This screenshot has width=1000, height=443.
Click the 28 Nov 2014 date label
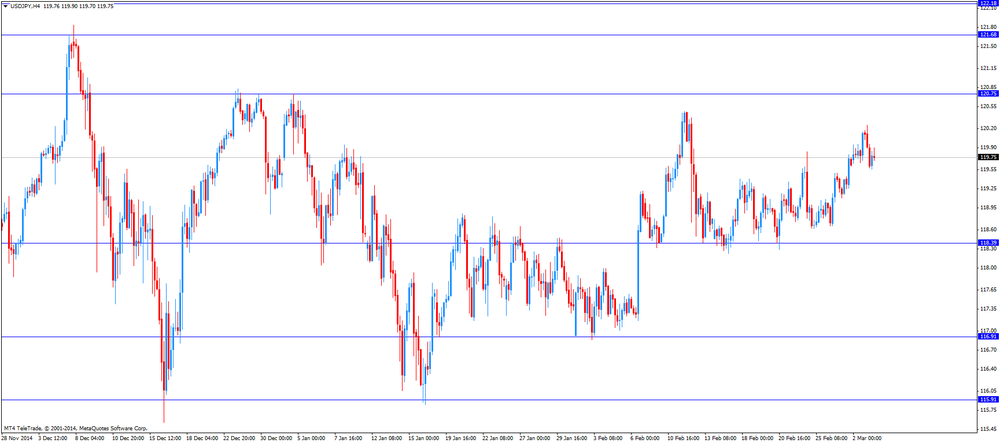click(16, 439)
